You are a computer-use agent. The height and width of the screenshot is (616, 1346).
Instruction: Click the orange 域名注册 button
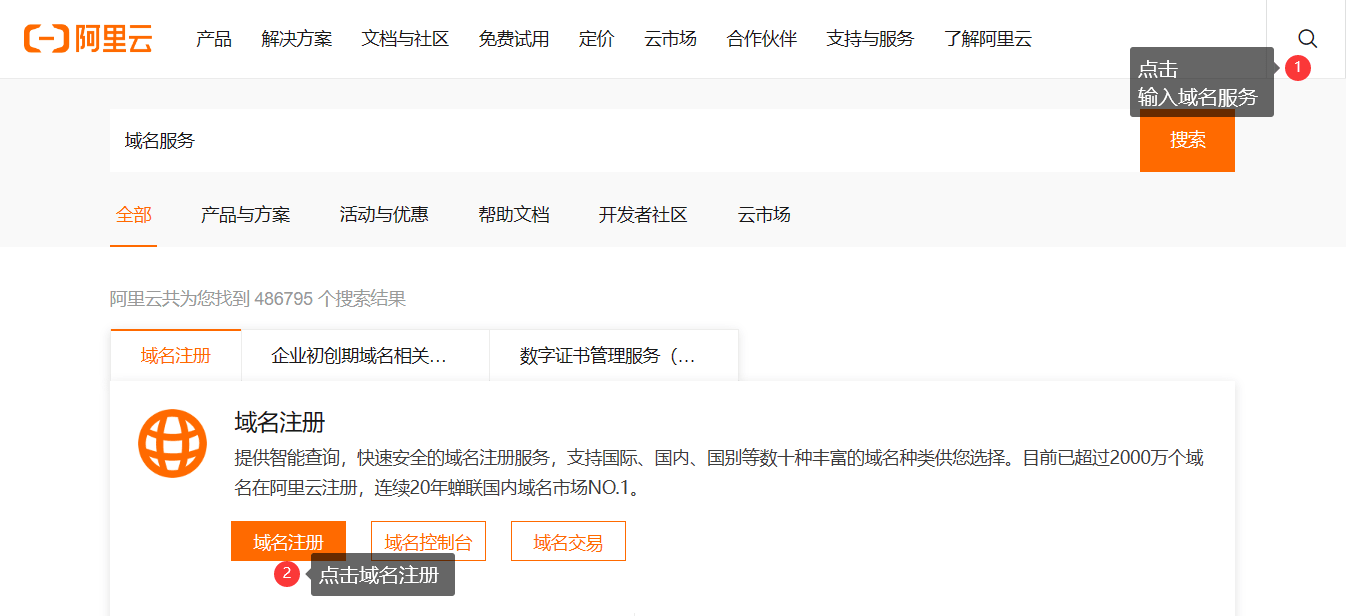[x=288, y=540]
